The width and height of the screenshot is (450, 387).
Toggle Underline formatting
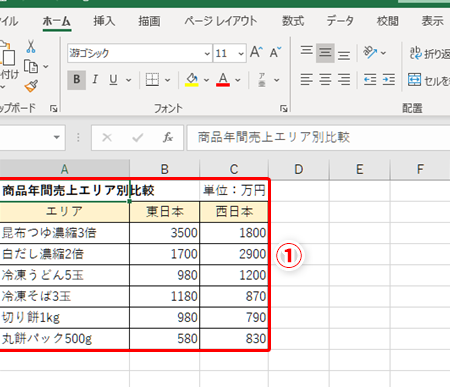click(113, 80)
